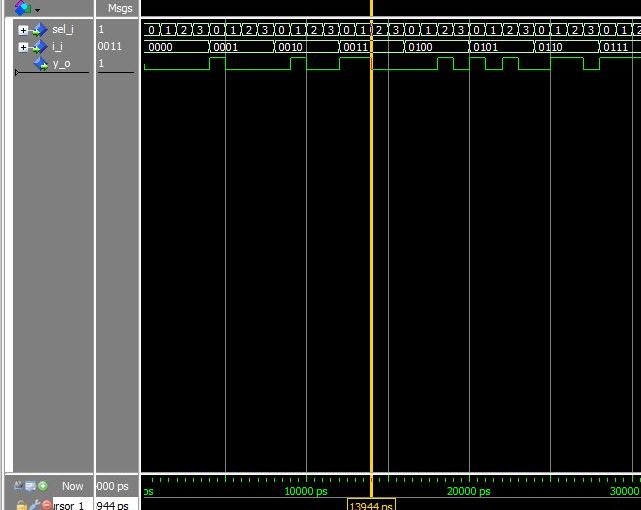
Task: Click the 0001 segment of i_i waveform
Action: pos(242,47)
